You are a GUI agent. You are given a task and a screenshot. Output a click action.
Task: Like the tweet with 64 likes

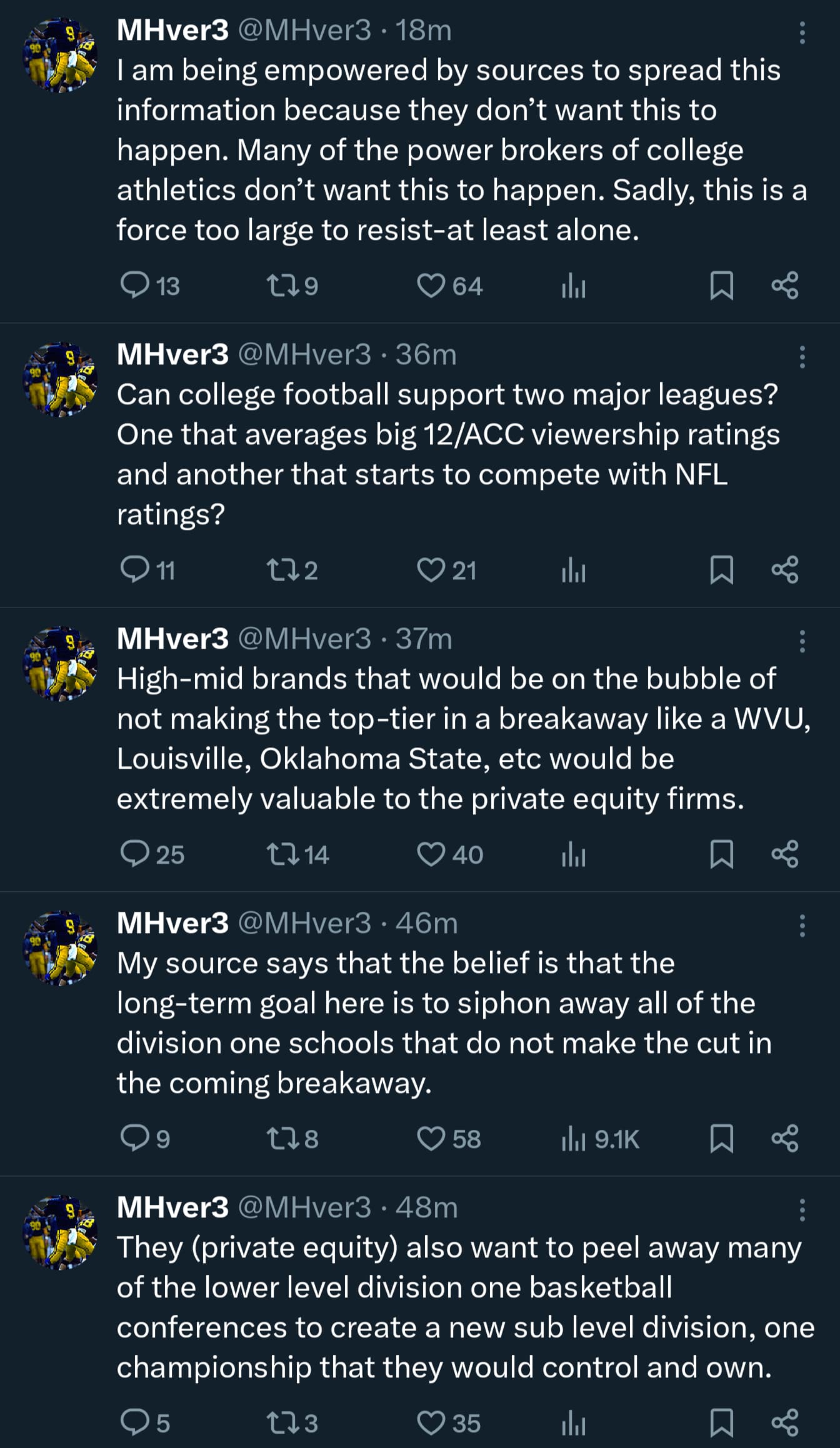point(431,286)
